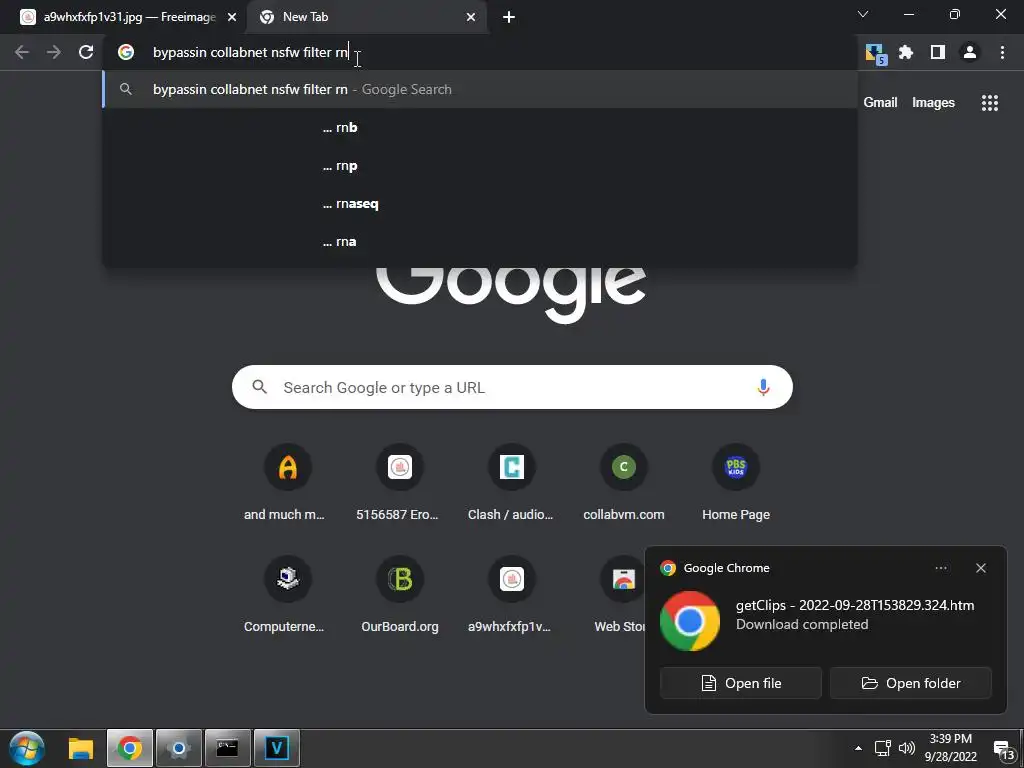The image size is (1024, 768).
Task: Select the New Tab tab
Action: (366, 17)
